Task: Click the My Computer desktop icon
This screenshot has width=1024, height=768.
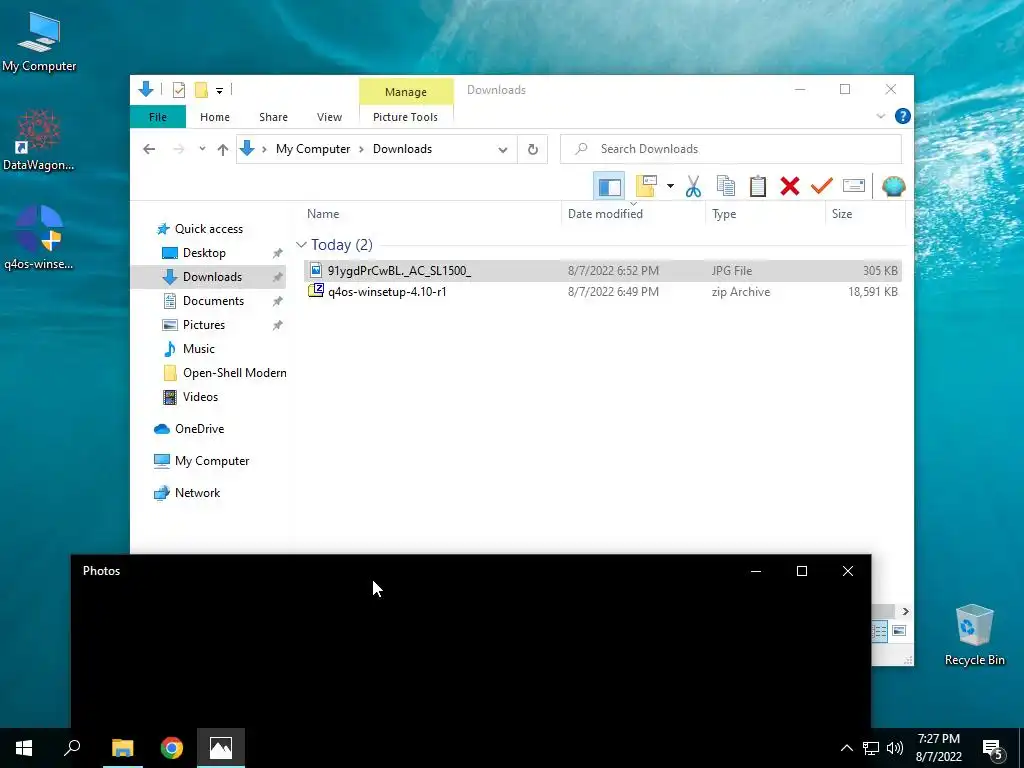Action: 39,42
